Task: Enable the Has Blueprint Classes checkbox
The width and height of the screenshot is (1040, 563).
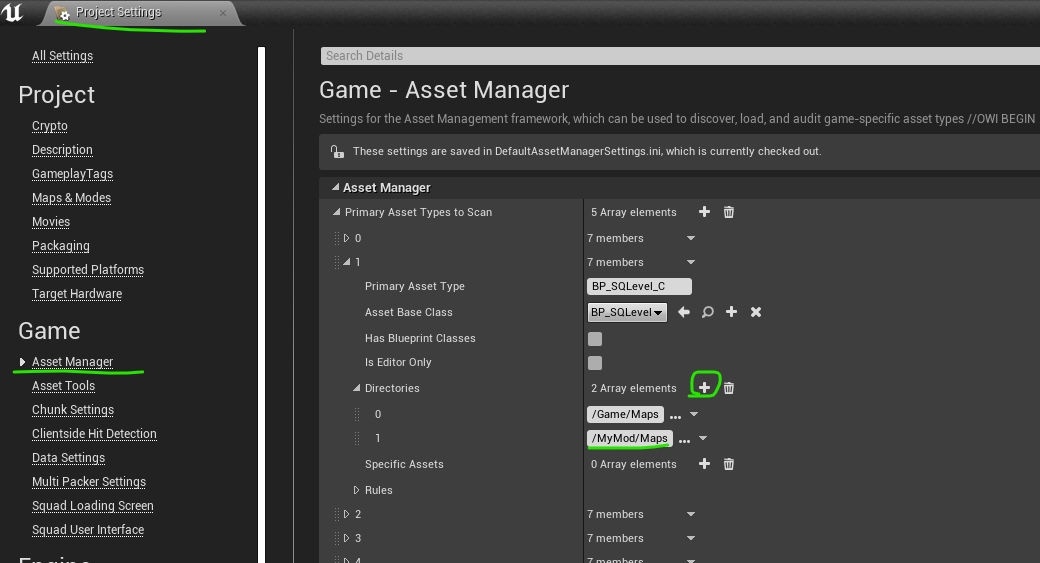Action: click(x=595, y=339)
